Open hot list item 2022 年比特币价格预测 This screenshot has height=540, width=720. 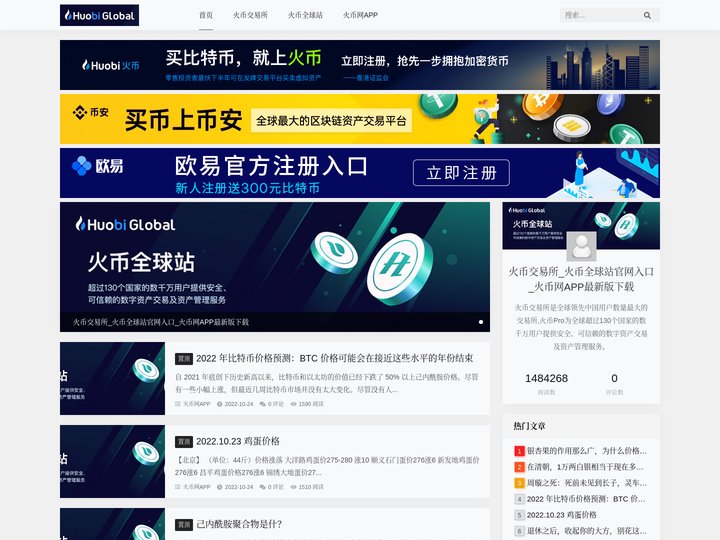(586, 499)
